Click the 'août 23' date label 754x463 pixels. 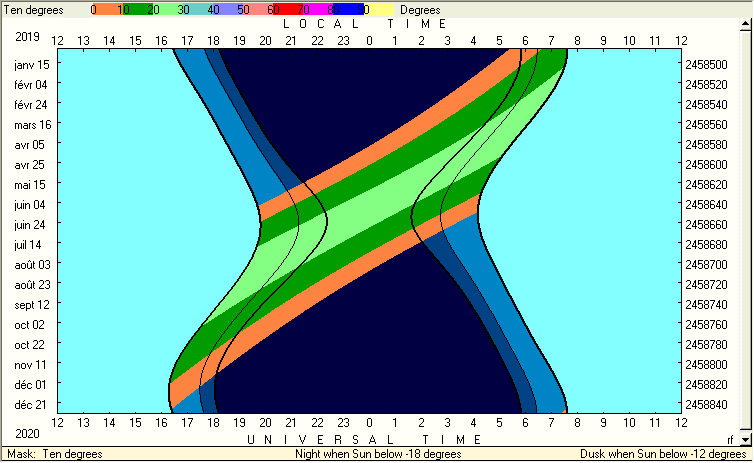tap(32, 285)
